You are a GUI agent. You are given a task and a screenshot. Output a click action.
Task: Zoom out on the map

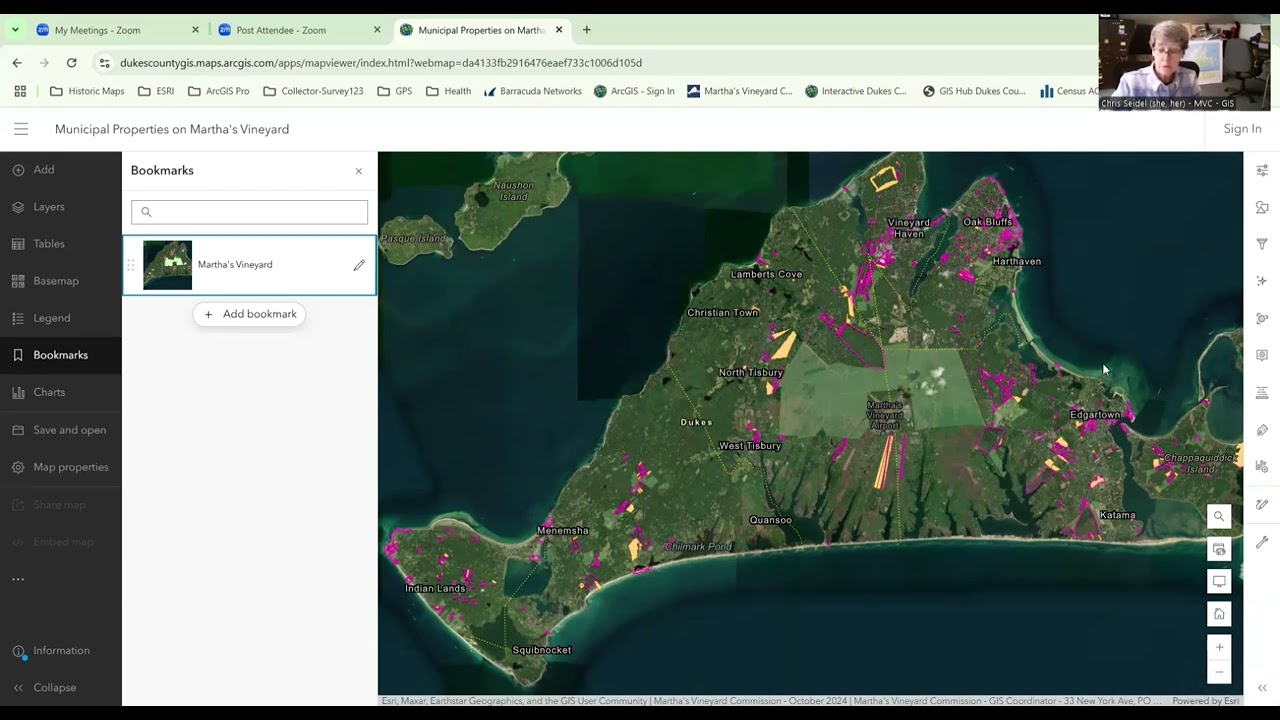(x=1219, y=672)
